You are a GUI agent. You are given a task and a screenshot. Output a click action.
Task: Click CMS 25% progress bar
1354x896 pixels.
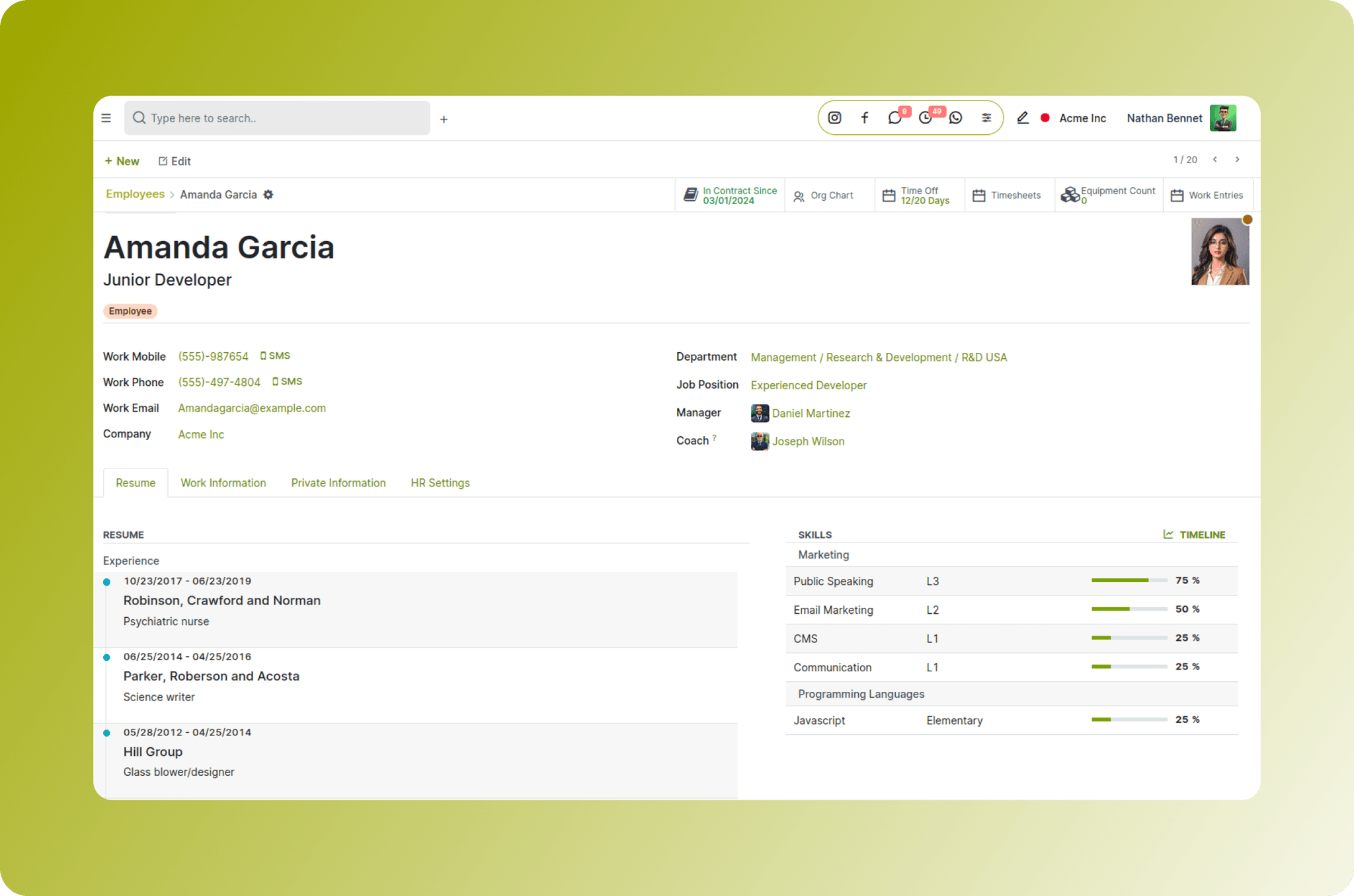[1129, 638]
